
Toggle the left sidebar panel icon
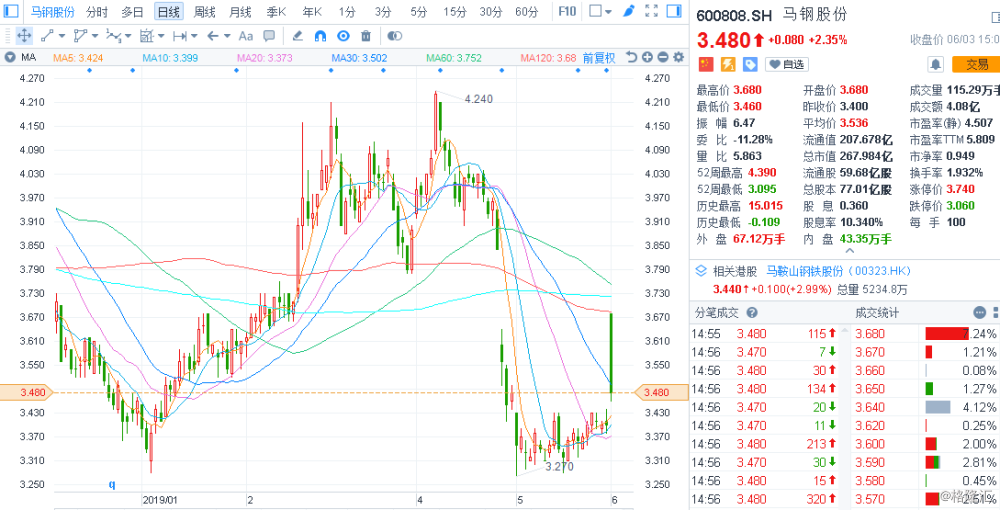[11, 11]
